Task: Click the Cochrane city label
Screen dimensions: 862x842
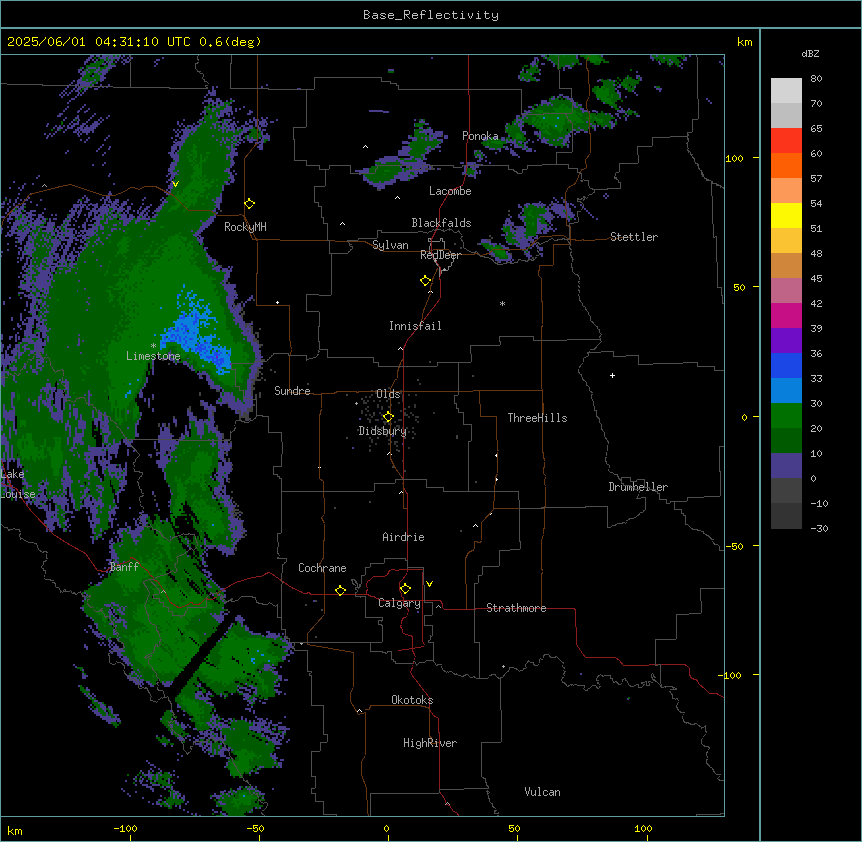Action: pos(322,568)
